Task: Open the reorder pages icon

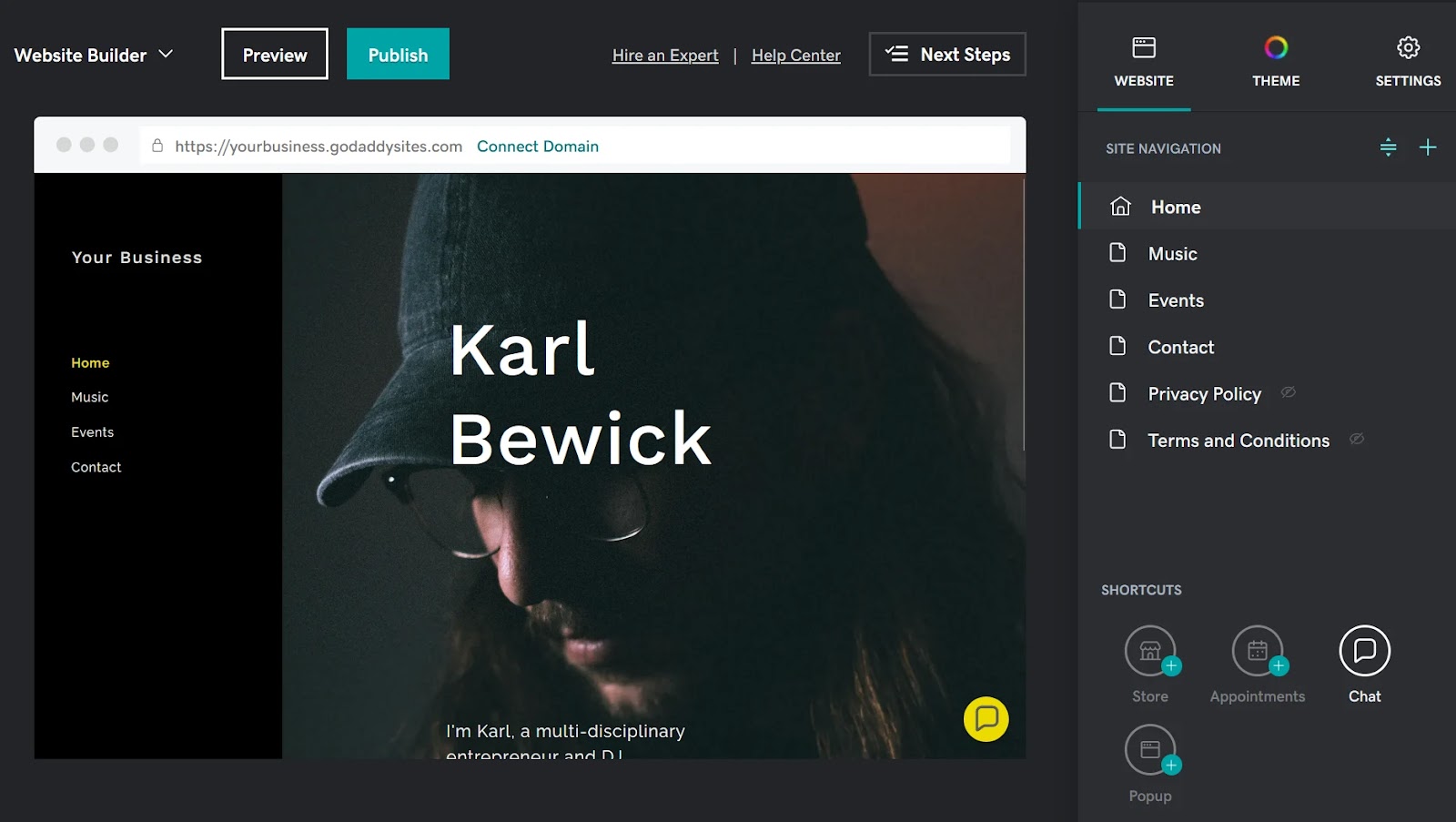Action: tap(1387, 147)
